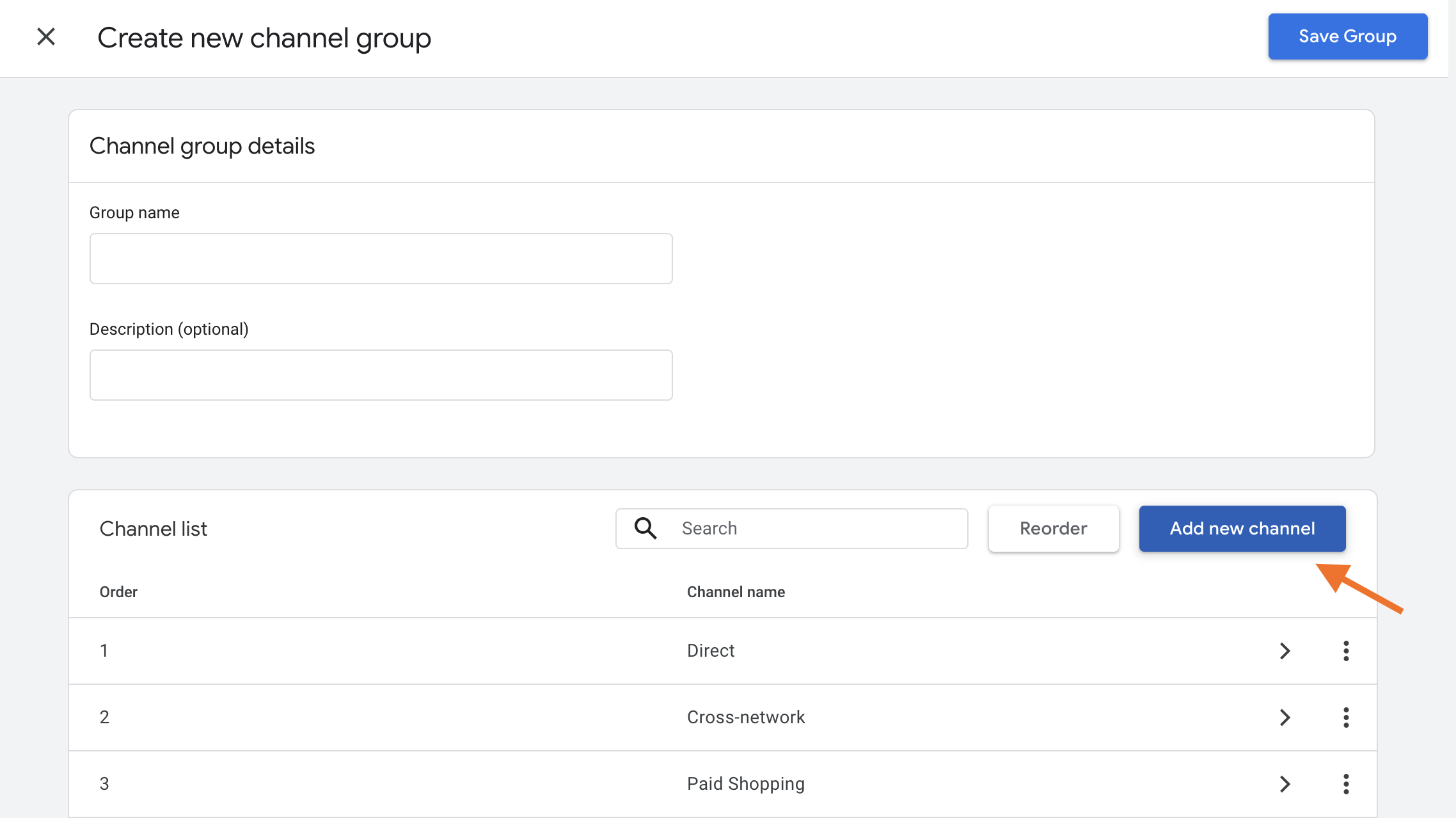Select the Cross-network channel name text
This screenshot has height=818, width=1456.
(746, 718)
